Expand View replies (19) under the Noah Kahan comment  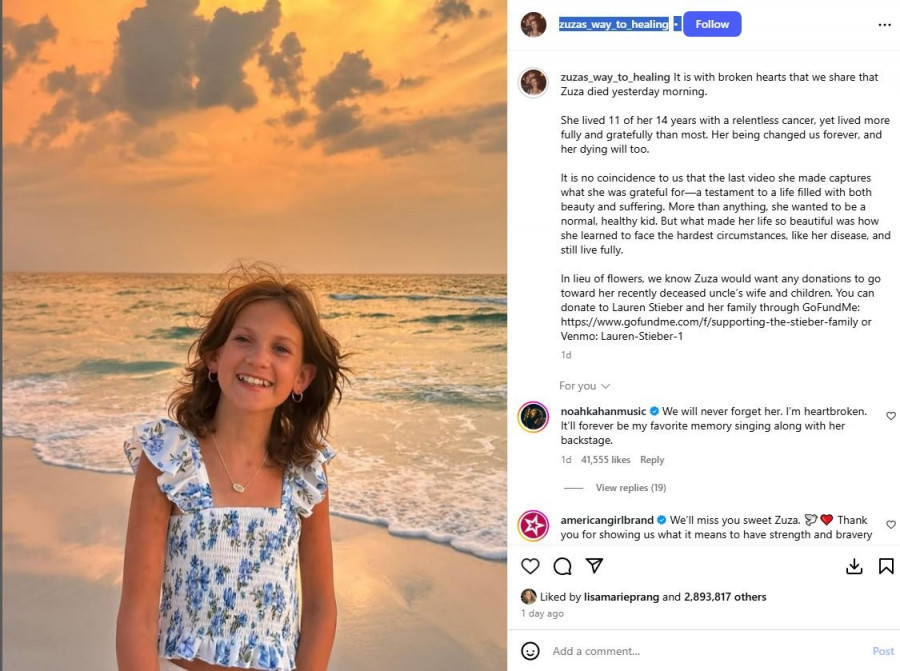coord(630,488)
